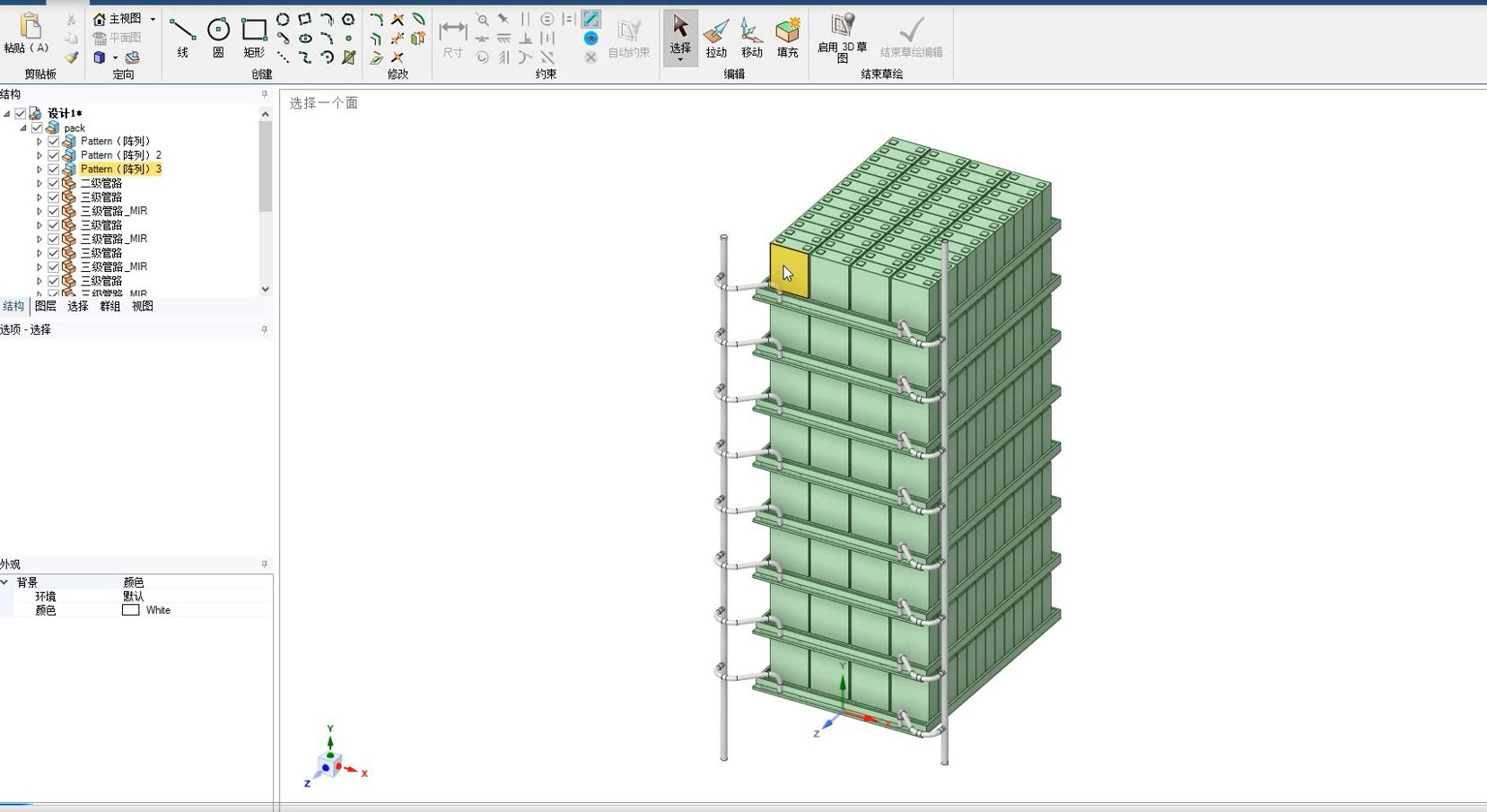Expand the Pattern（阵列）3 tree node

pyautogui.click(x=39, y=170)
